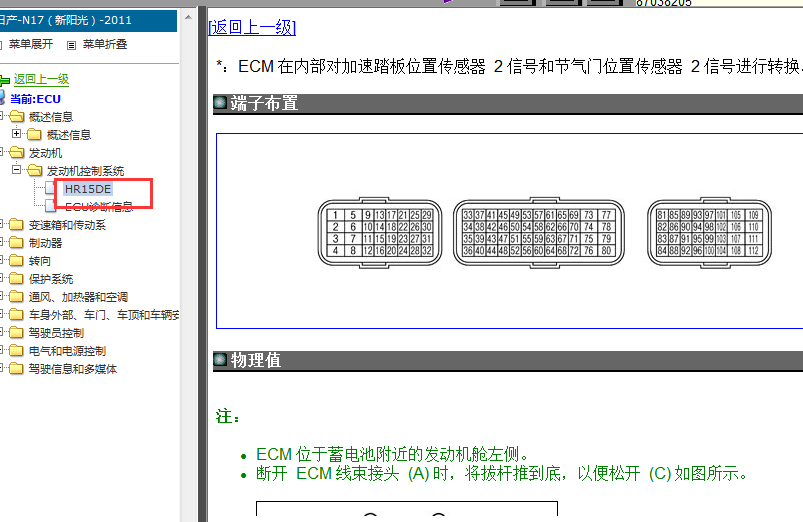Screen dimensions: 803x522
Task: Click the note about 断开 ECM 线束接头
Action: 502,473
